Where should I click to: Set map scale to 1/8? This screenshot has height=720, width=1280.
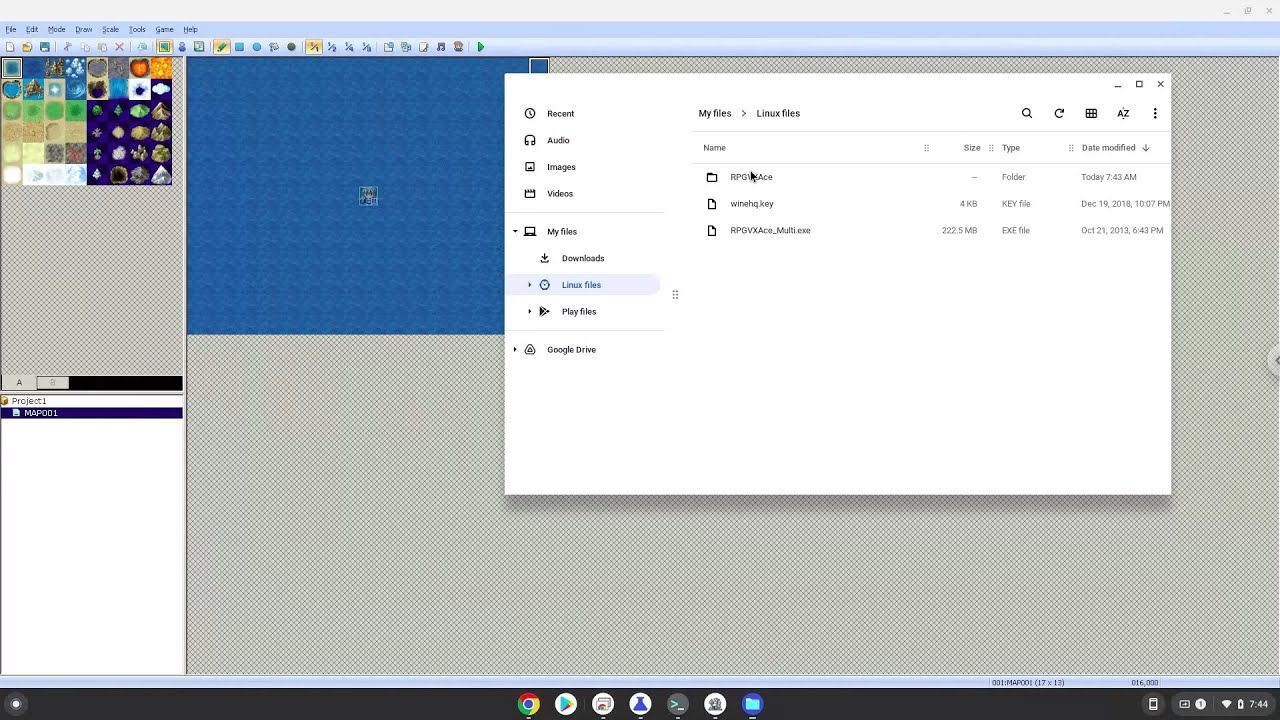[366, 47]
